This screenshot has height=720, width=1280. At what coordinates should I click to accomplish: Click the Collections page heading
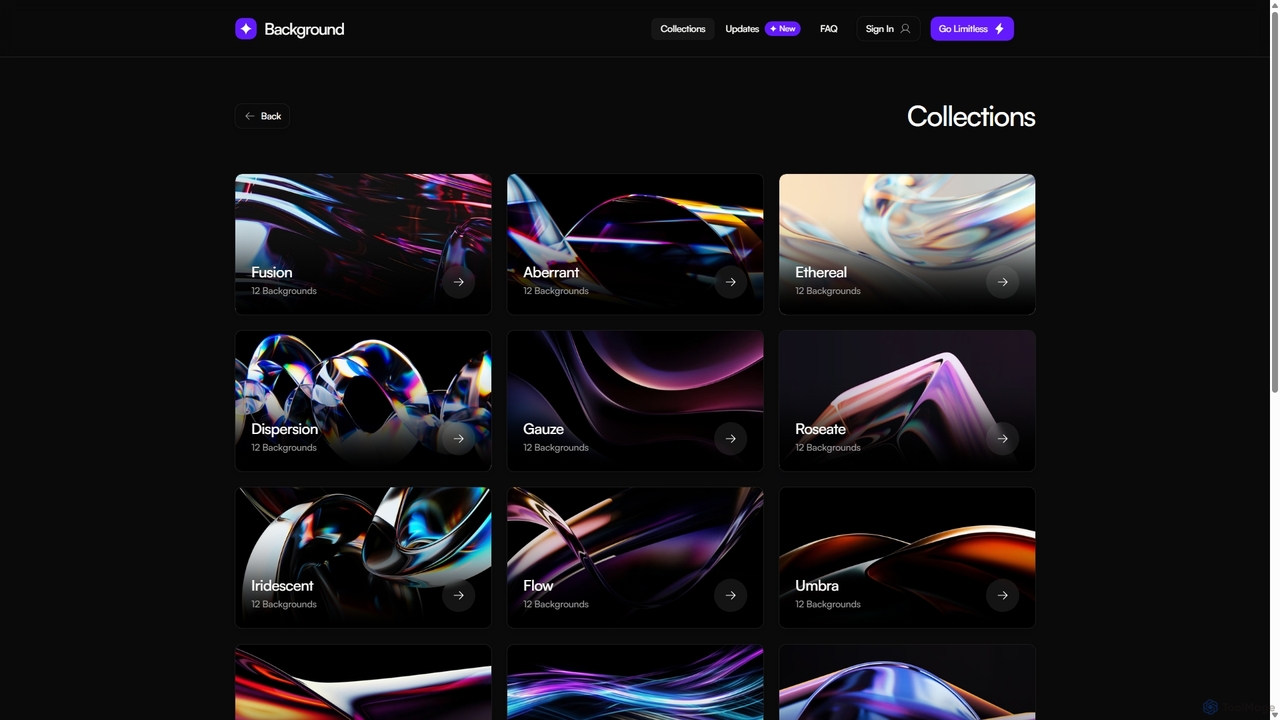[971, 116]
